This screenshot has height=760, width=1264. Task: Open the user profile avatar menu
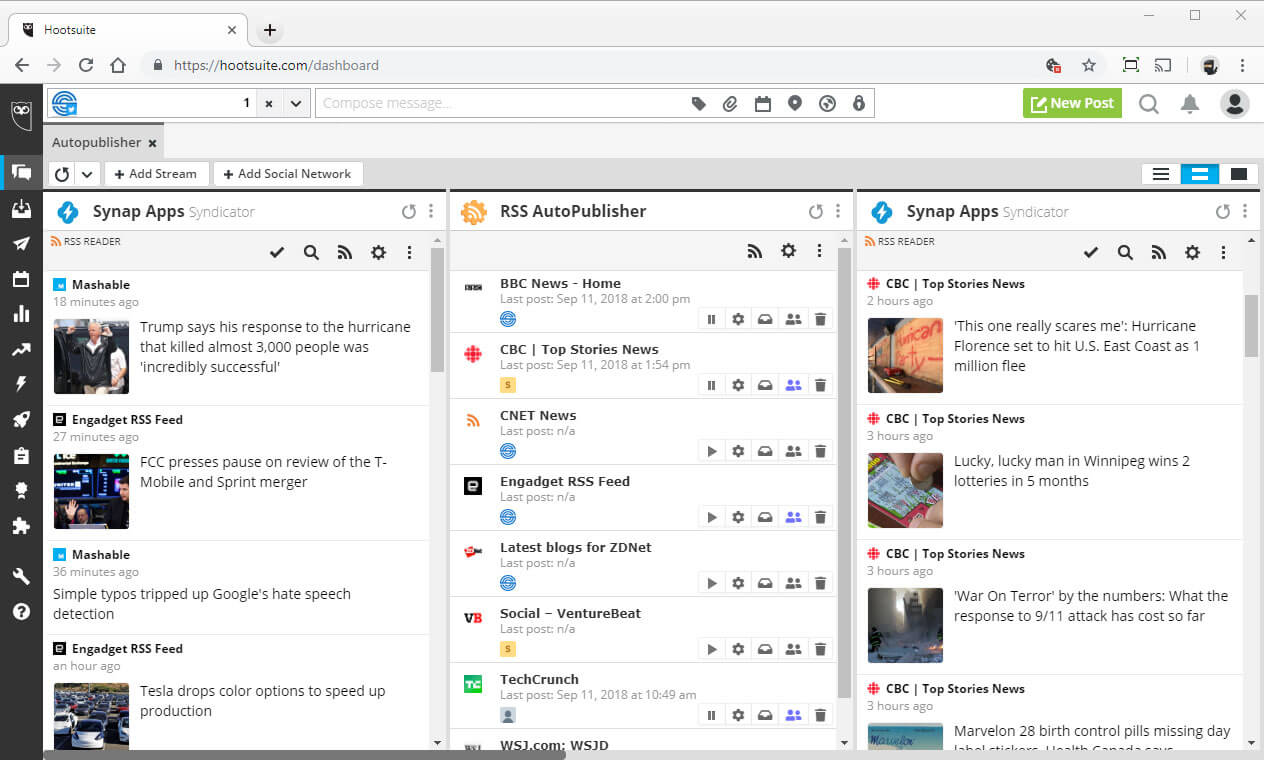click(x=1235, y=103)
